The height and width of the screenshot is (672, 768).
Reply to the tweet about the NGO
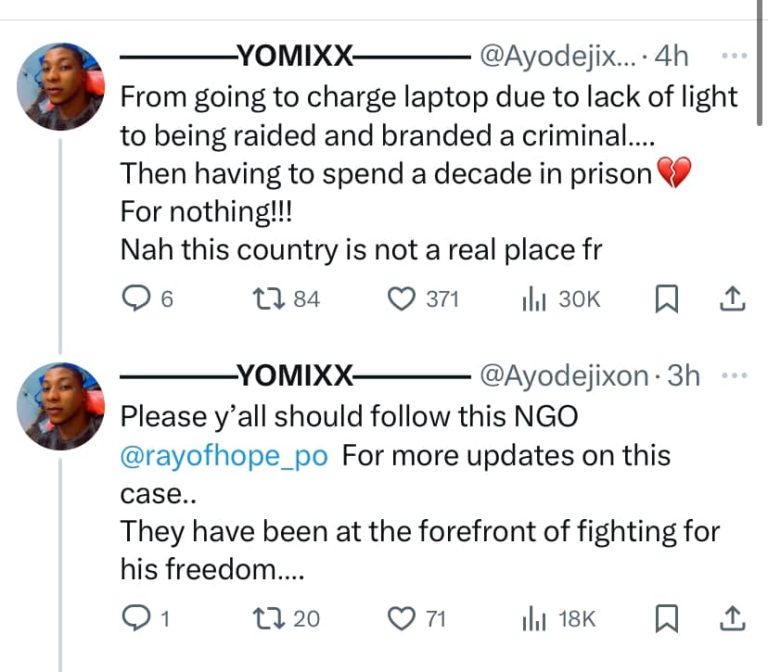coord(134,619)
